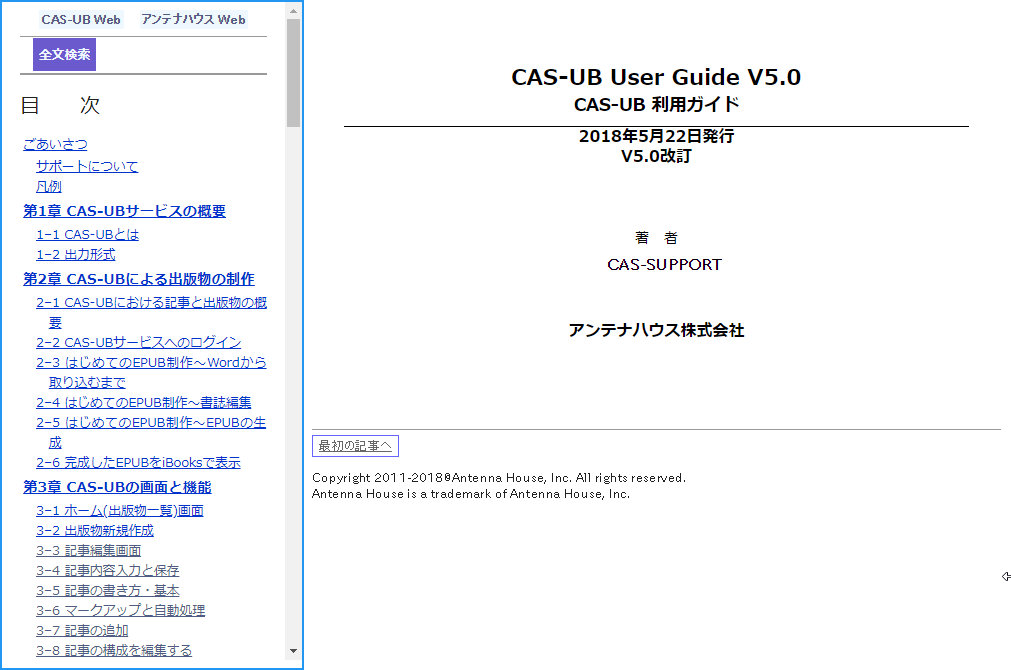The width and height of the screenshot is (1011, 670).
Task: Go to サポートについて section
Action: point(87,166)
